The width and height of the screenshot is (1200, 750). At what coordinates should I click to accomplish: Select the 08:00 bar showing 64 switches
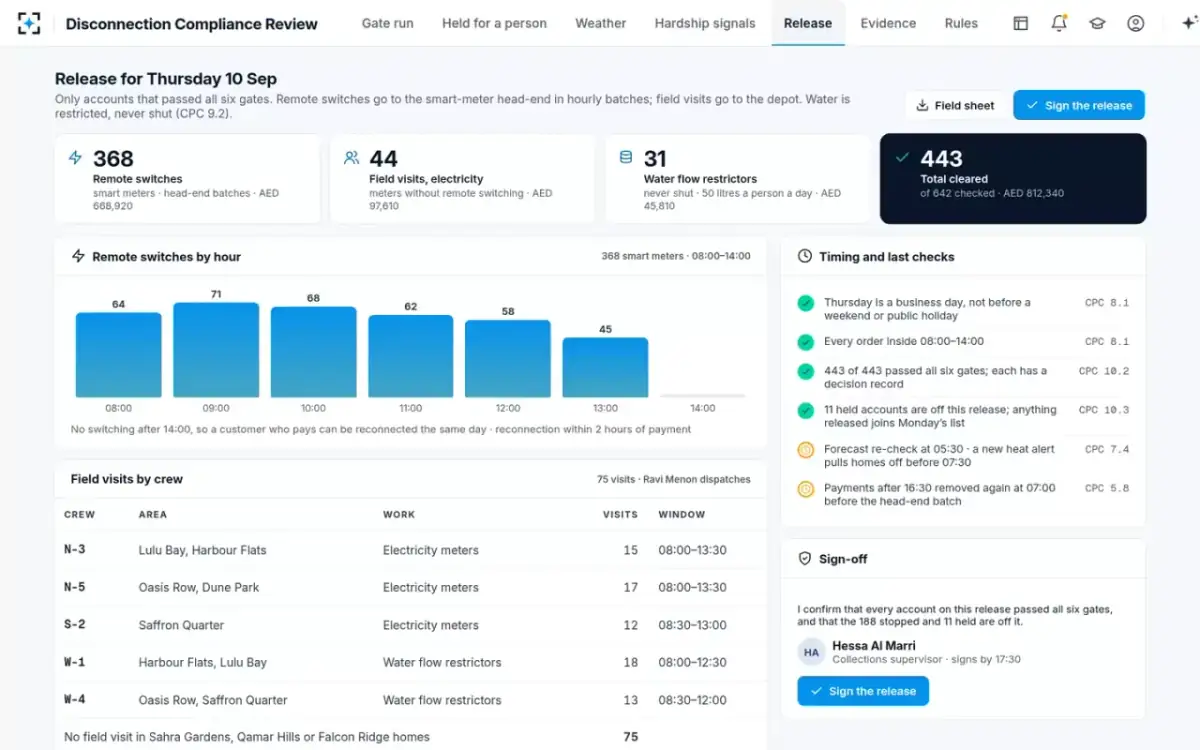point(118,355)
